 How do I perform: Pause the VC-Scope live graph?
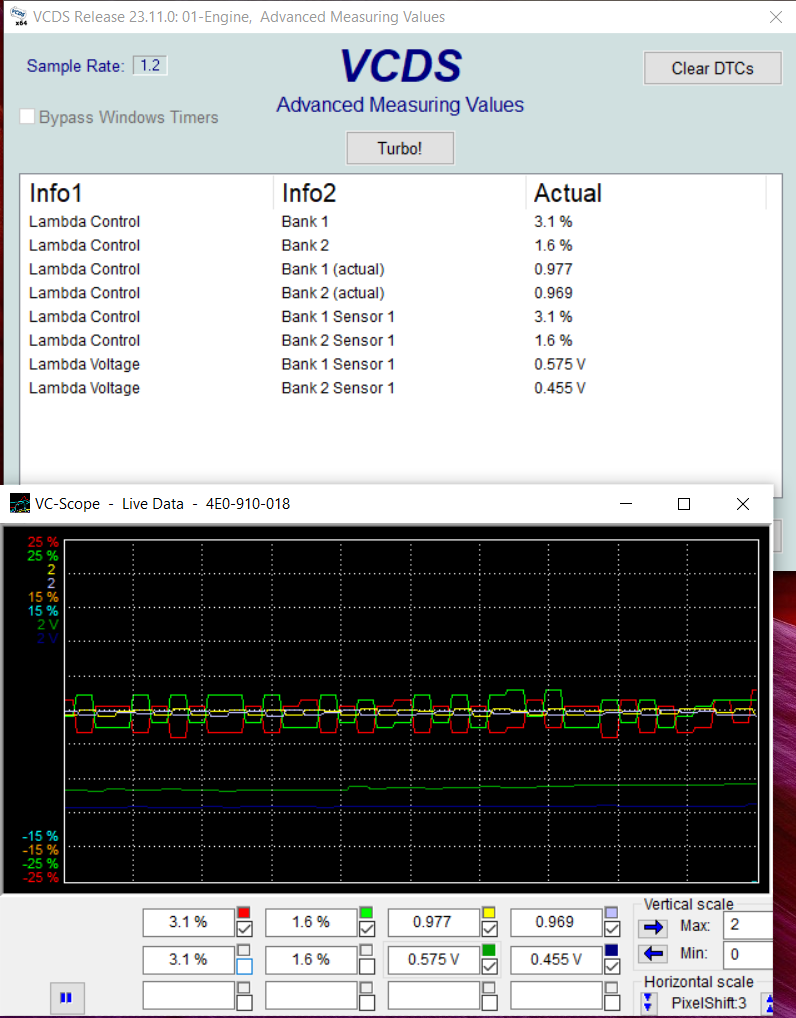pyautogui.click(x=66, y=997)
